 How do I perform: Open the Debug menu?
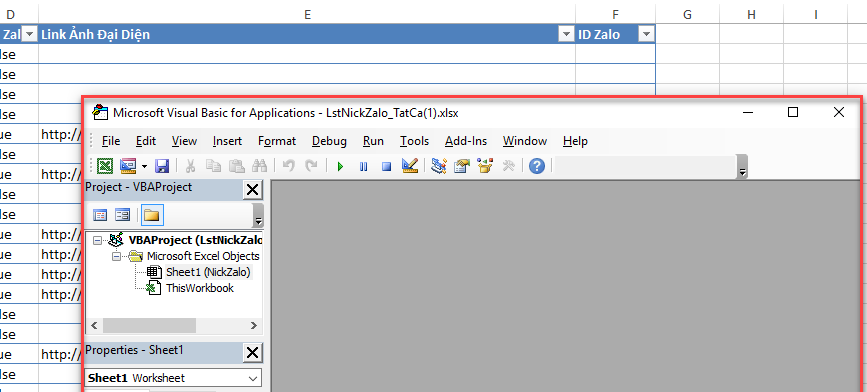330,142
